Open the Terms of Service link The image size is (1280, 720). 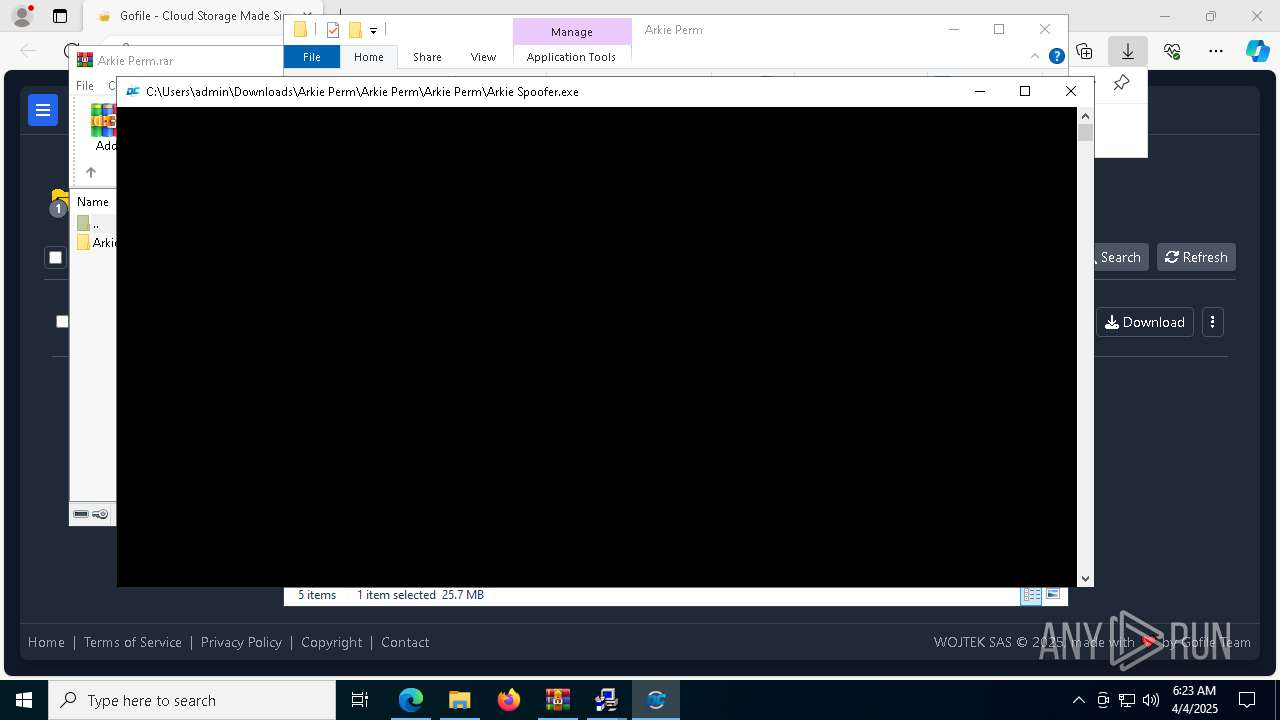(x=133, y=642)
